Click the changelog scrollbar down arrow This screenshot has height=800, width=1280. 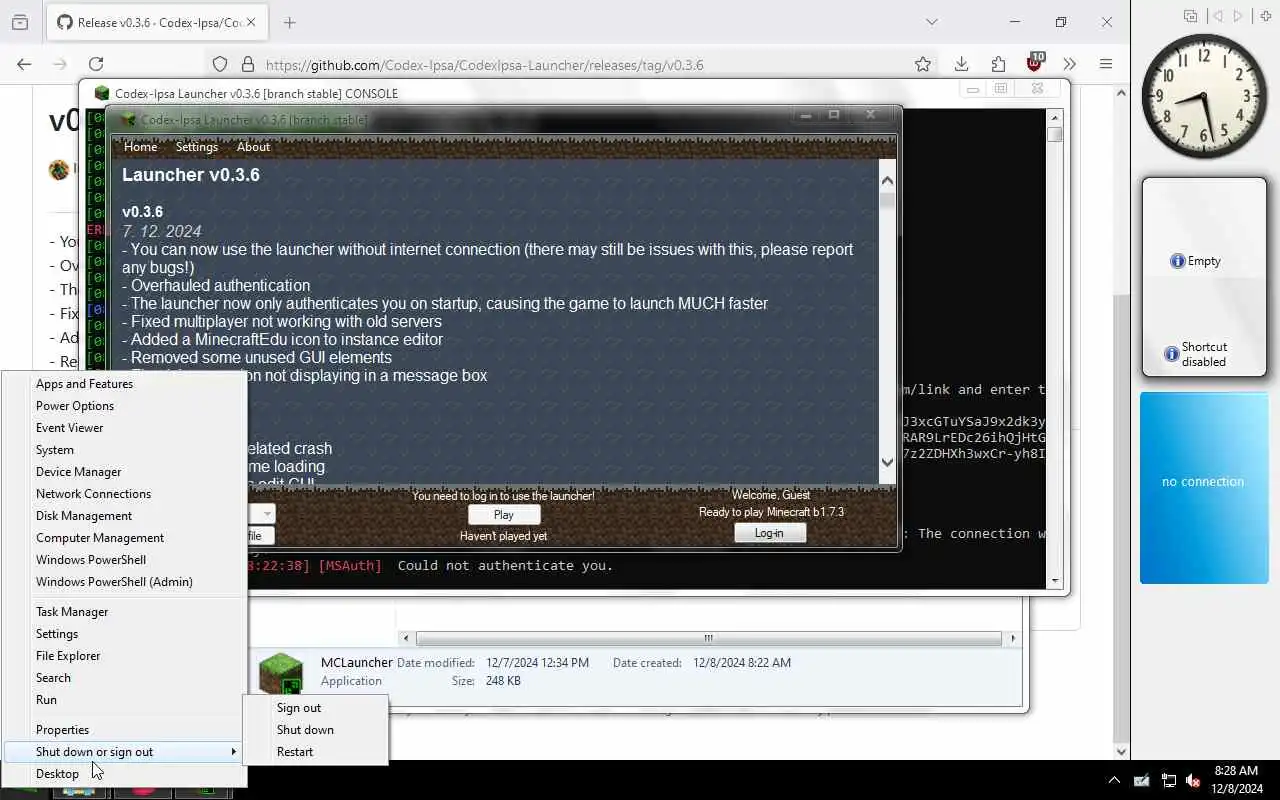coord(887,462)
